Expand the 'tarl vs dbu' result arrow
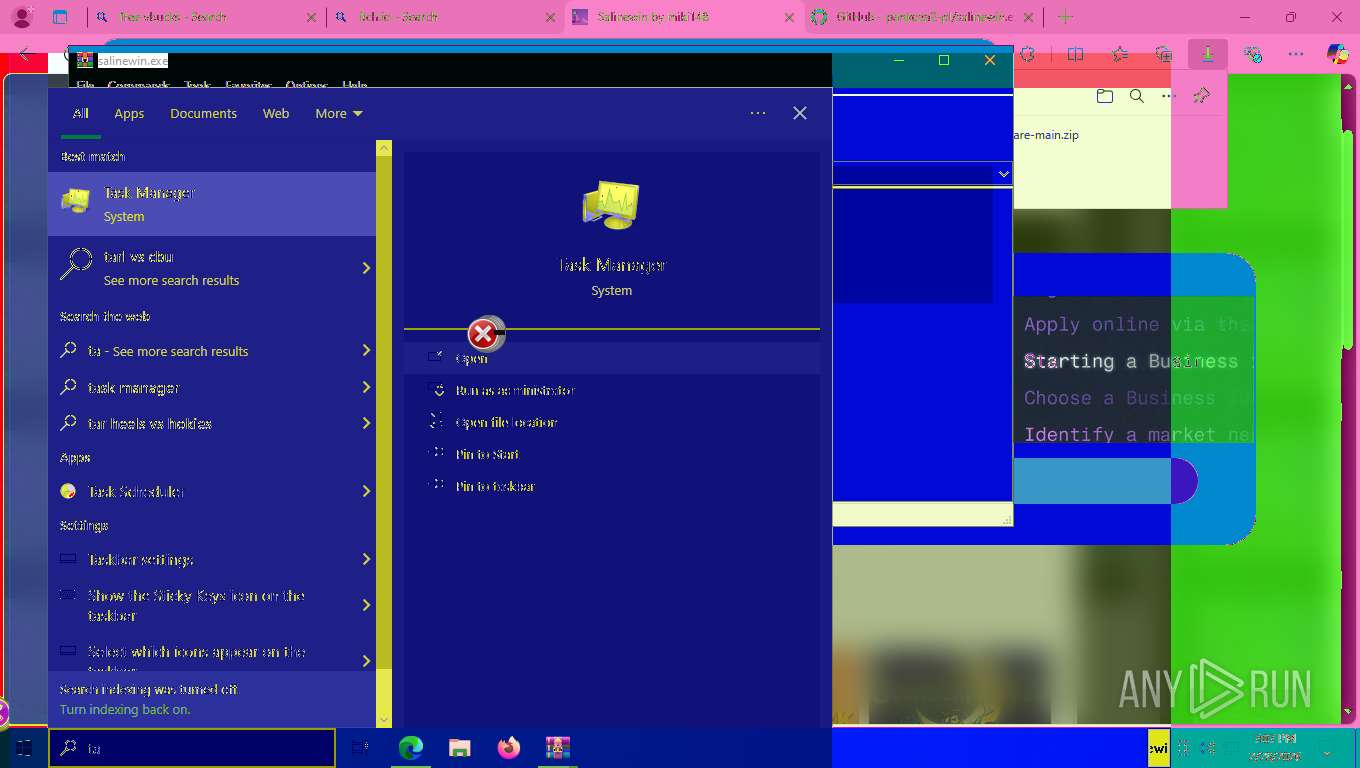Image resolution: width=1360 pixels, height=768 pixels. point(366,268)
